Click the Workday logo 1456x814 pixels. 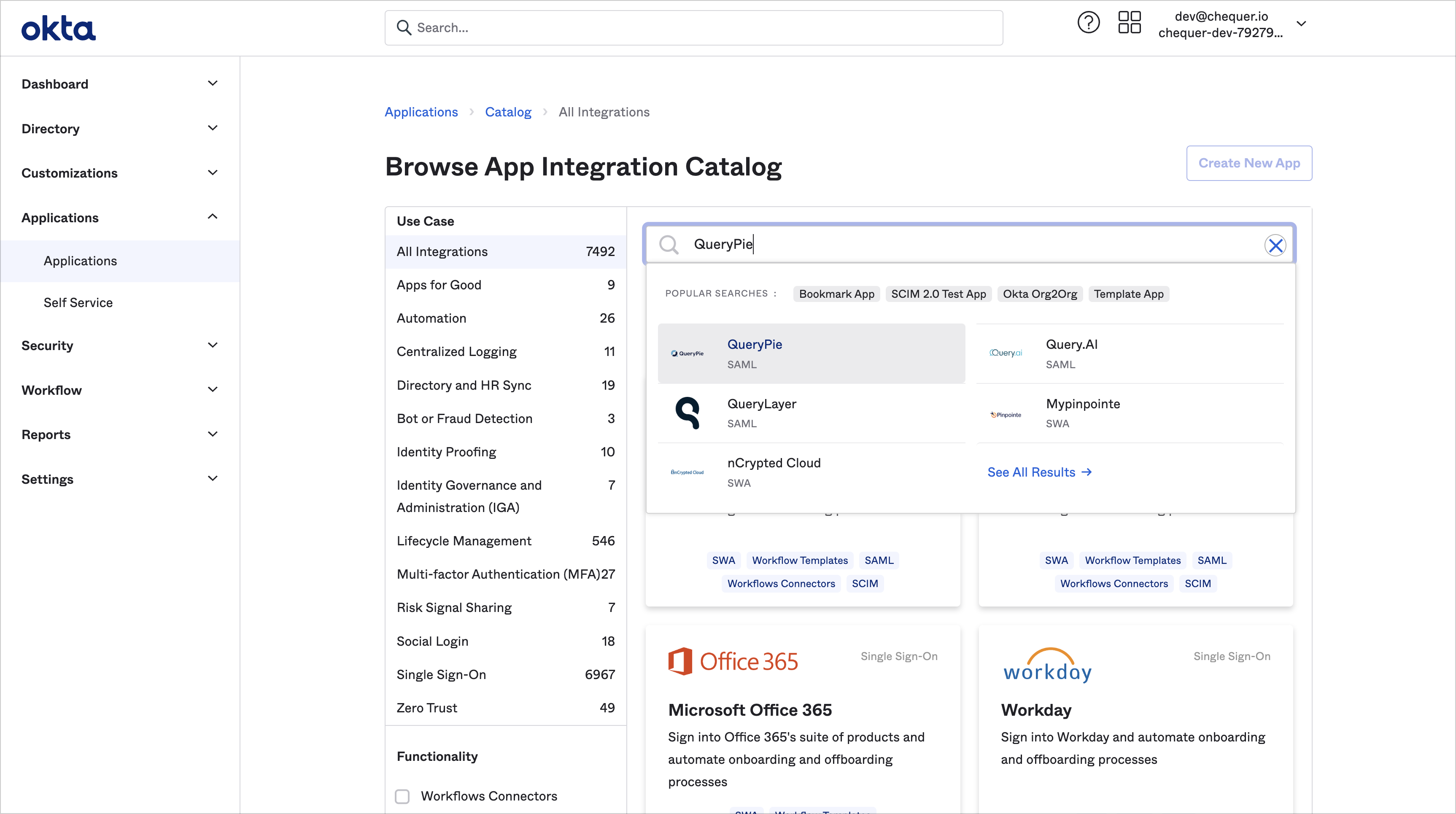pyautogui.click(x=1047, y=665)
